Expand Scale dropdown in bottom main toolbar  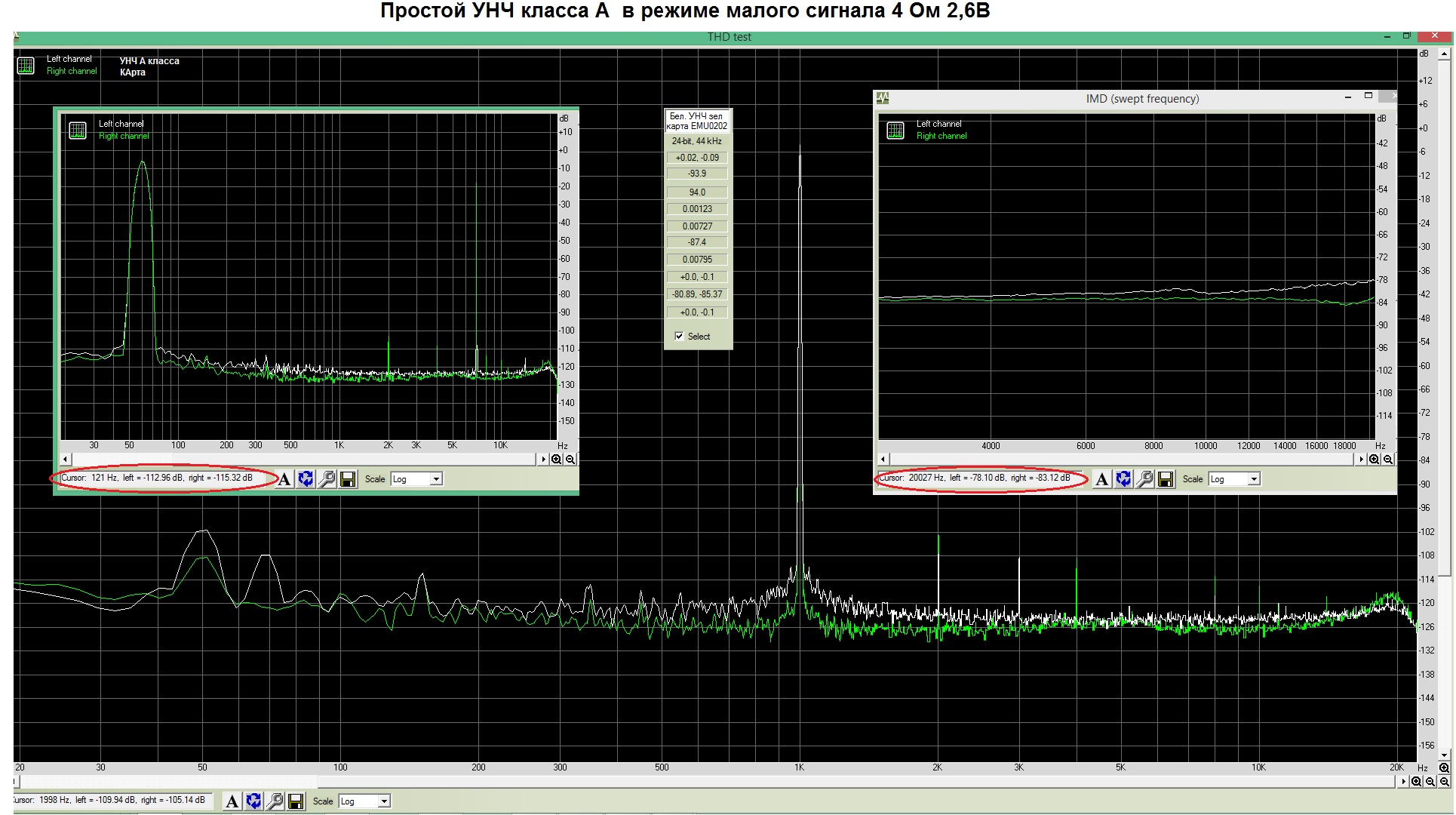pyautogui.click(x=383, y=801)
